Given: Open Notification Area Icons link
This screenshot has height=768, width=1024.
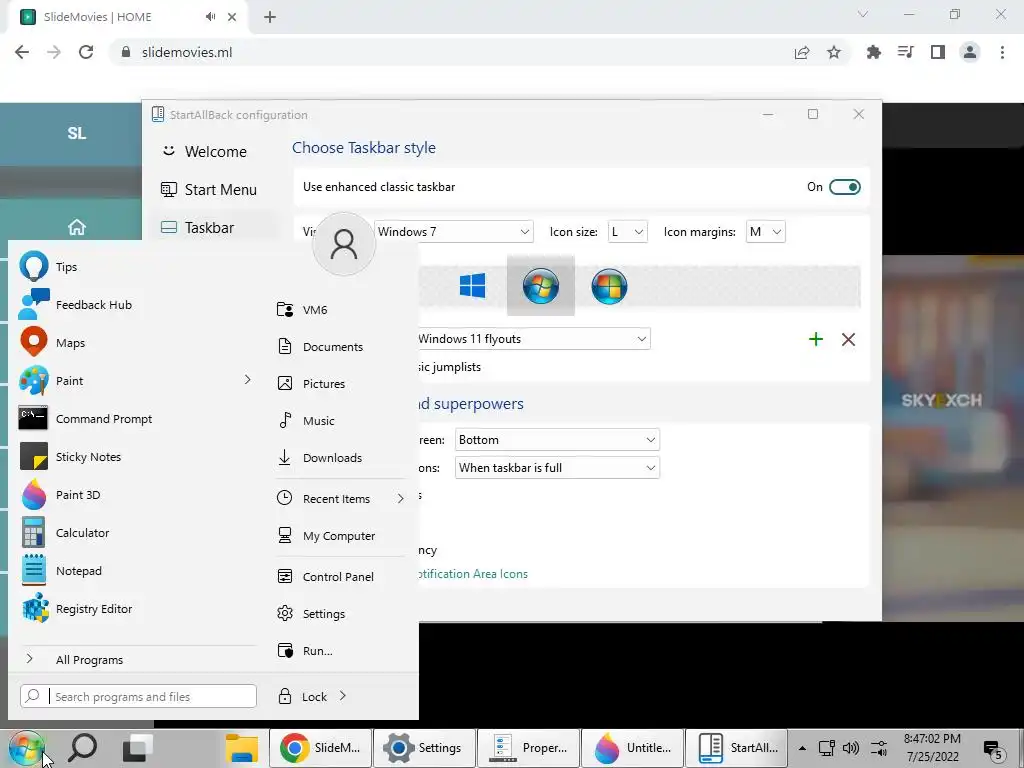Looking at the screenshot, I should tap(473, 574).
